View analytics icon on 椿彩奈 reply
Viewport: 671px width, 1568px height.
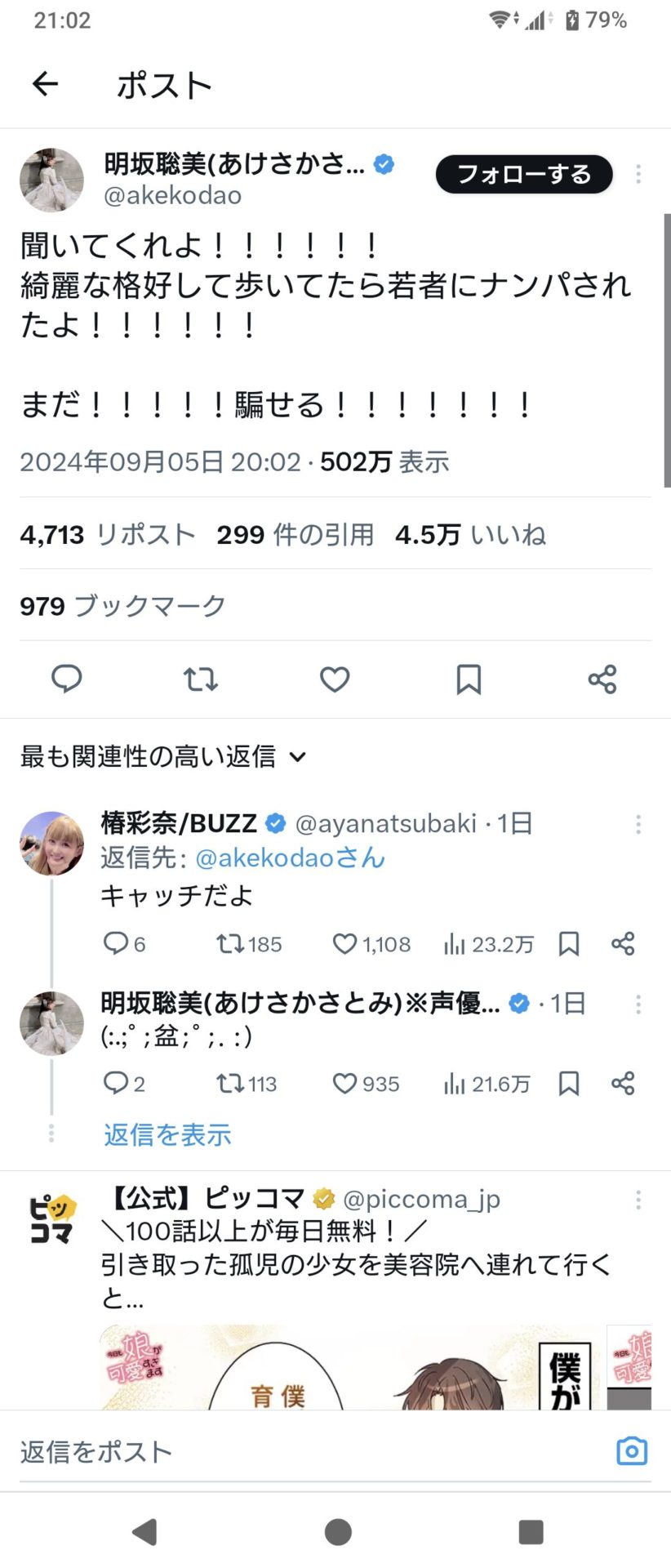[x=454, y=944]
